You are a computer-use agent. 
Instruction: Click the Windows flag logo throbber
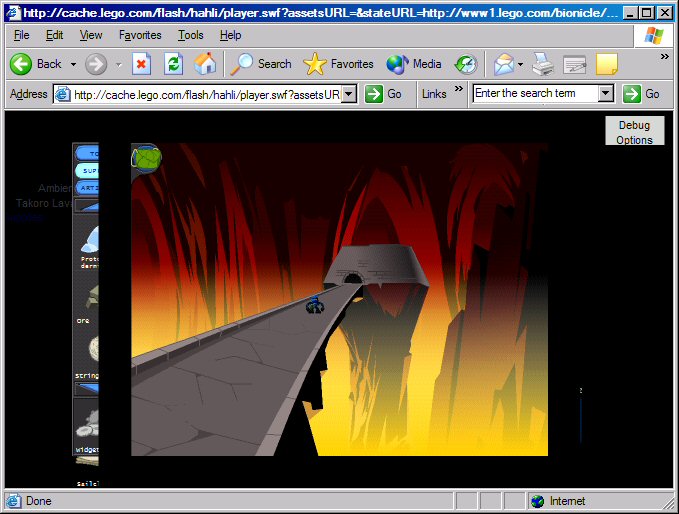pos(653,36)
